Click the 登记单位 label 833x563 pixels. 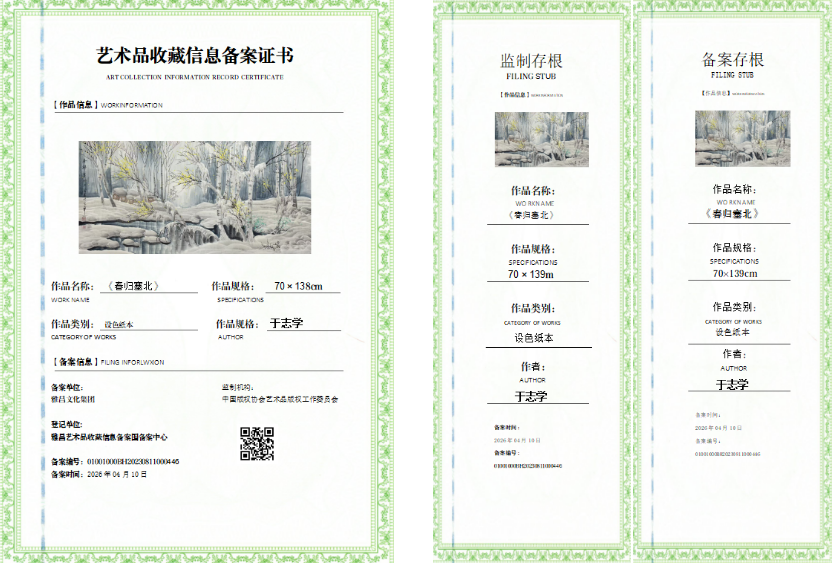coord(66,424)
